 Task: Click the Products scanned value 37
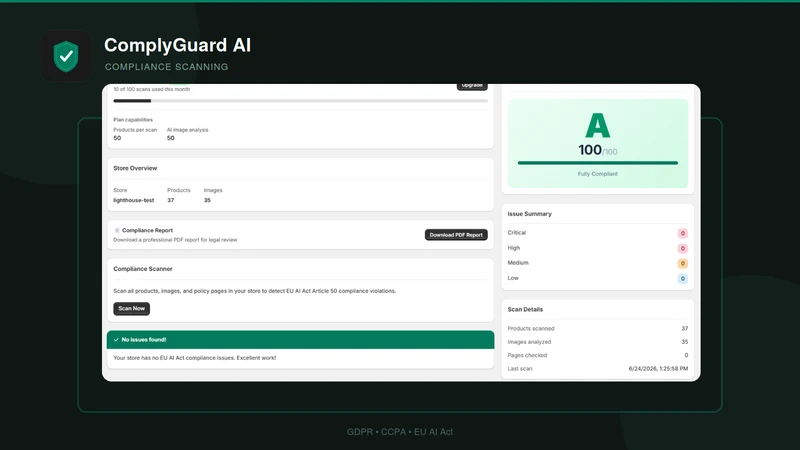click(685, 329)
